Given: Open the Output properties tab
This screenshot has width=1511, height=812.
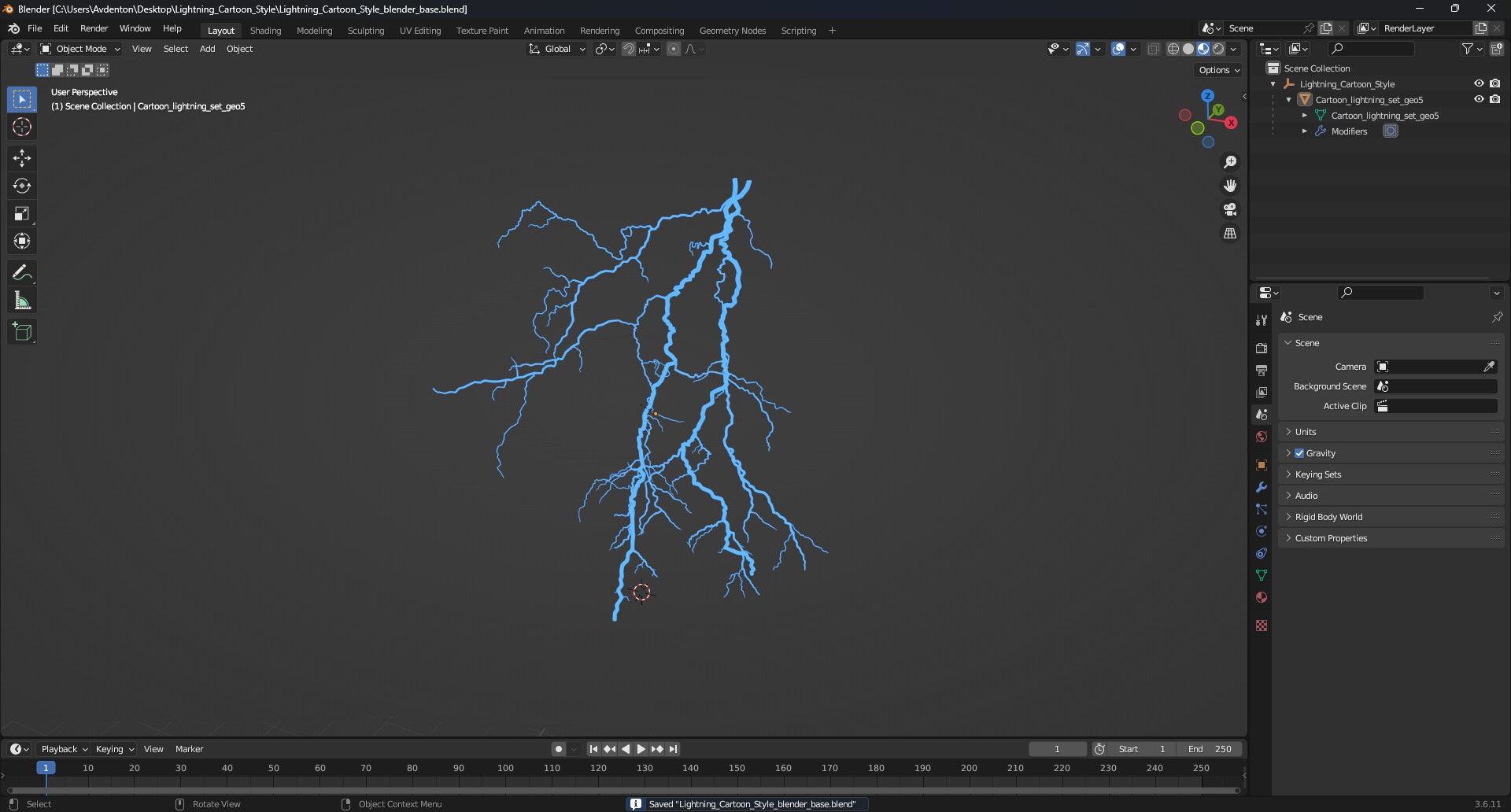Looking at the screenshot, I should coord(1262,370).
